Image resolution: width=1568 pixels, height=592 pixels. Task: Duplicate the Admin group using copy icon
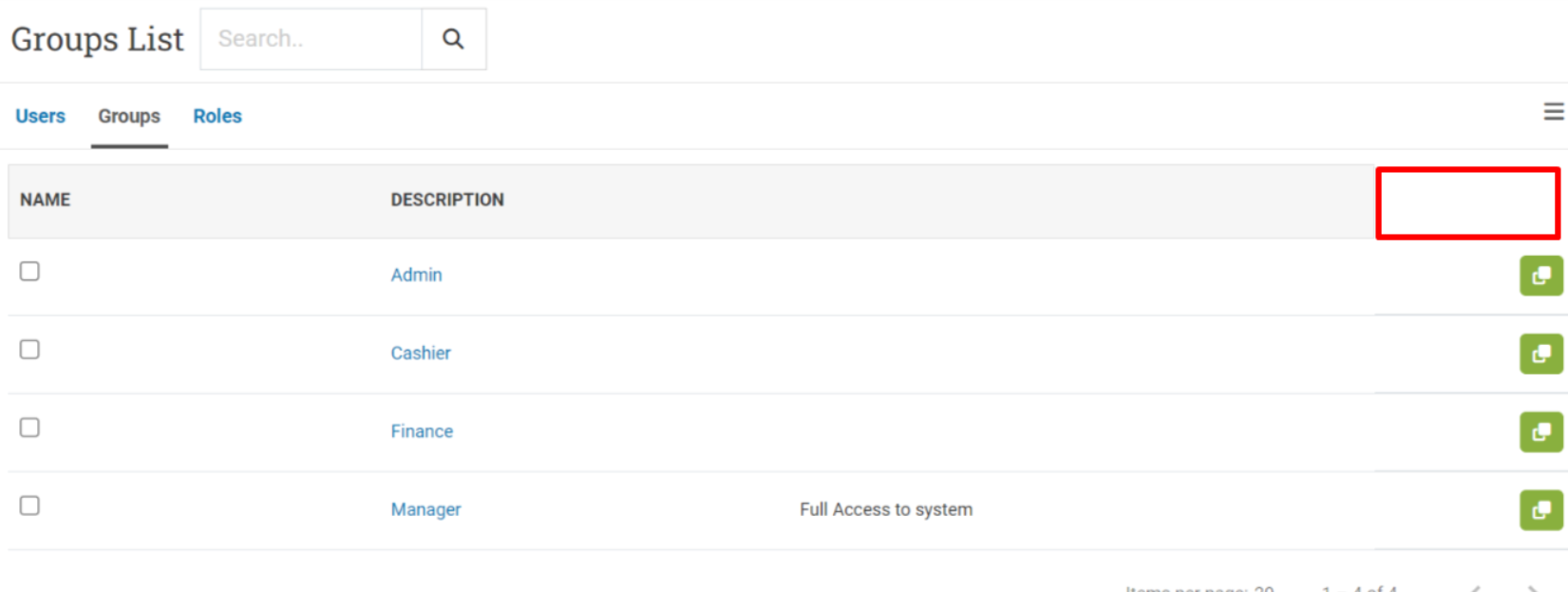pos(1540,276)
